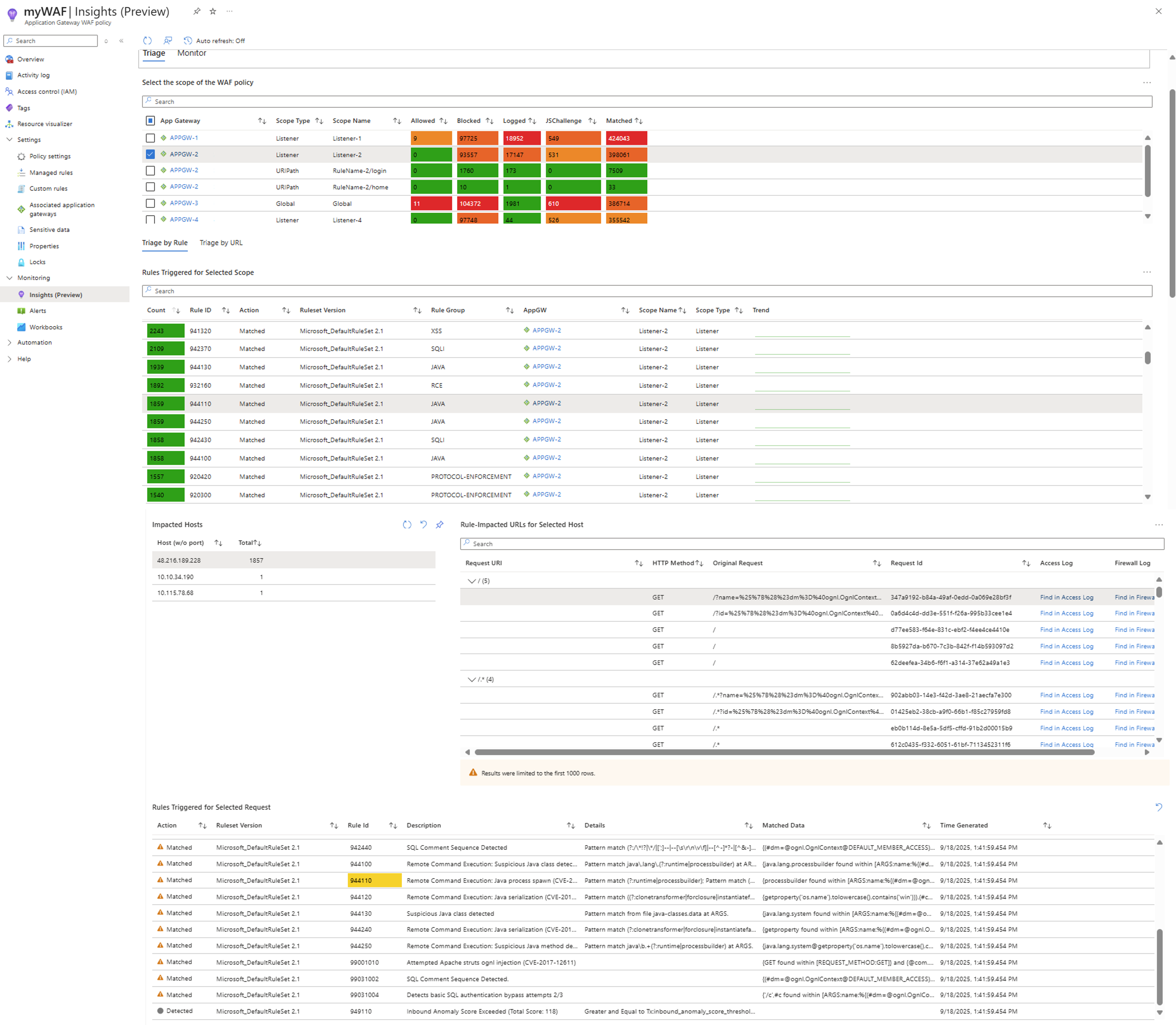
Task: Expand the Automation sidebar section
Action: pyautogui.click(x=9, y=343)
